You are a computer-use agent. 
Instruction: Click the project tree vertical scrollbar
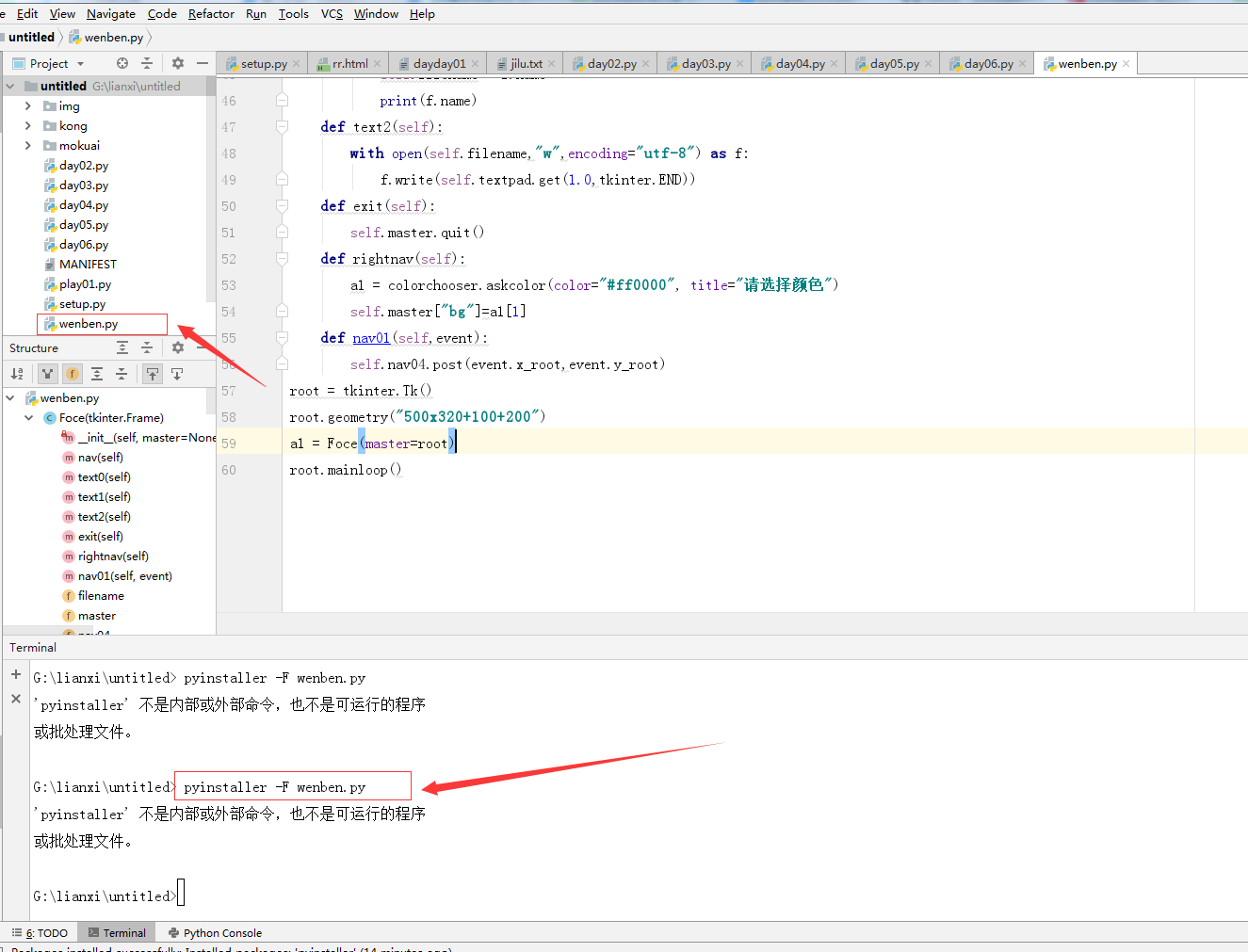pyautogui.click(x=211, y=188)
